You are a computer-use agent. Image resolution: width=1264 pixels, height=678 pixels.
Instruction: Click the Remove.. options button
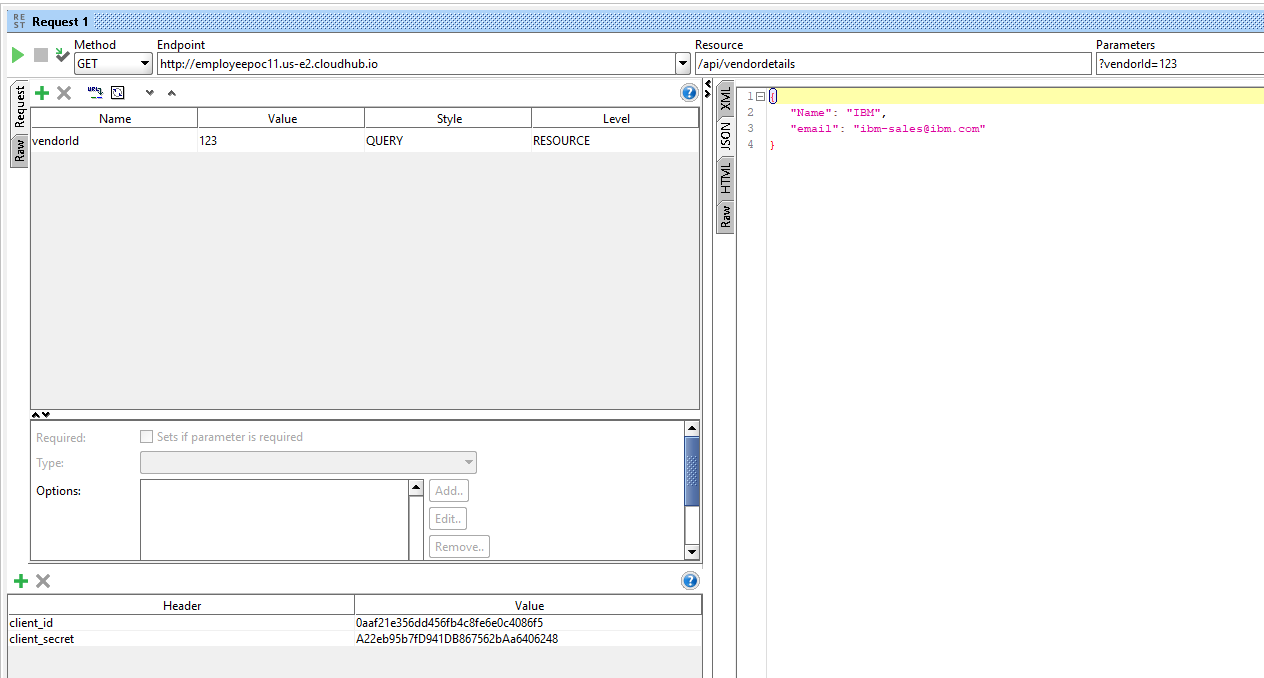point(459,547)
